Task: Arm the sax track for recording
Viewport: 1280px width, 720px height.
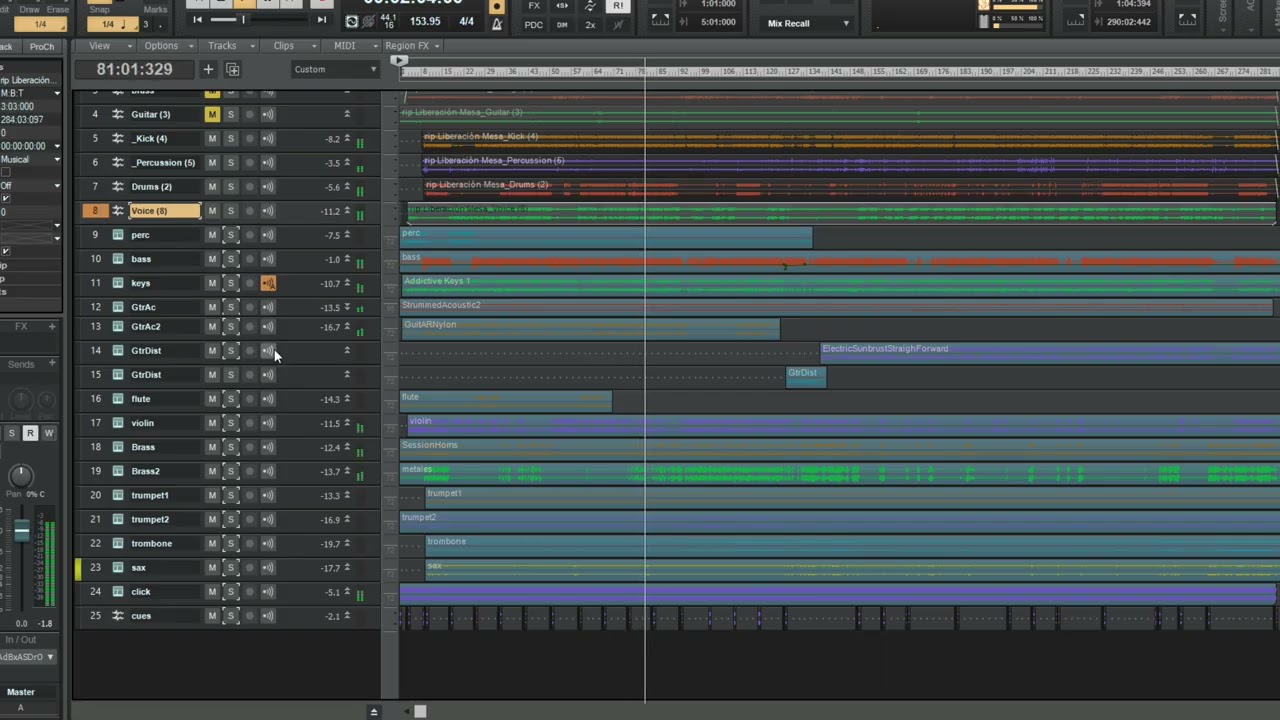Action: pyautogui.click(x=249, y=567)
